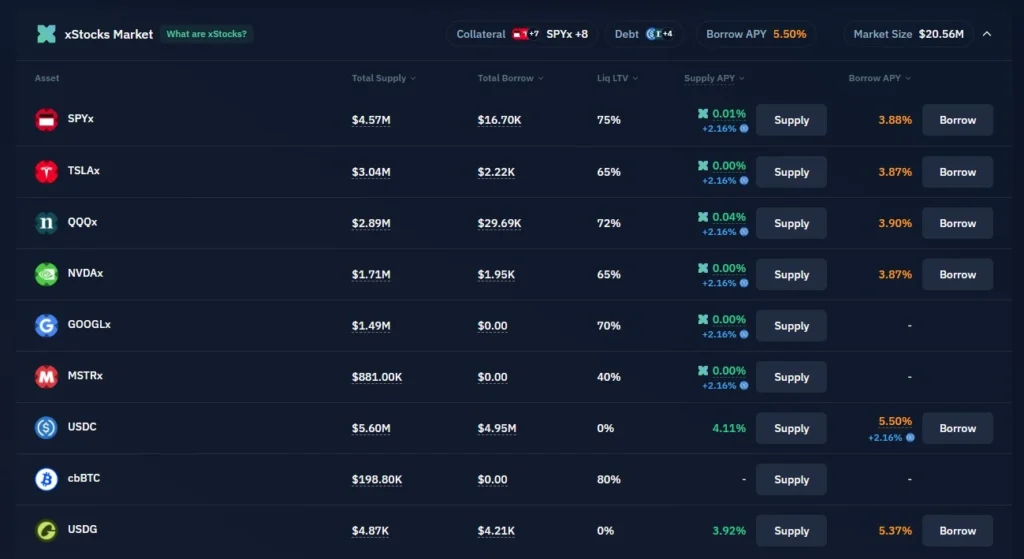Click the xStocks Market logo icon

tap(46, 34)
